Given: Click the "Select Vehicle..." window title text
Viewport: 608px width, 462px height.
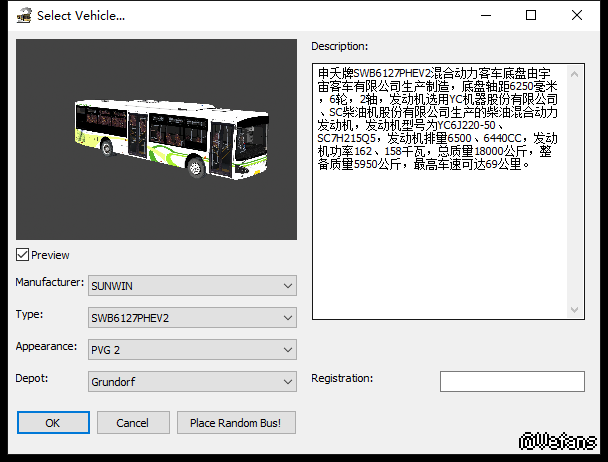Looking at the screenshot, I should coord(81,15).
